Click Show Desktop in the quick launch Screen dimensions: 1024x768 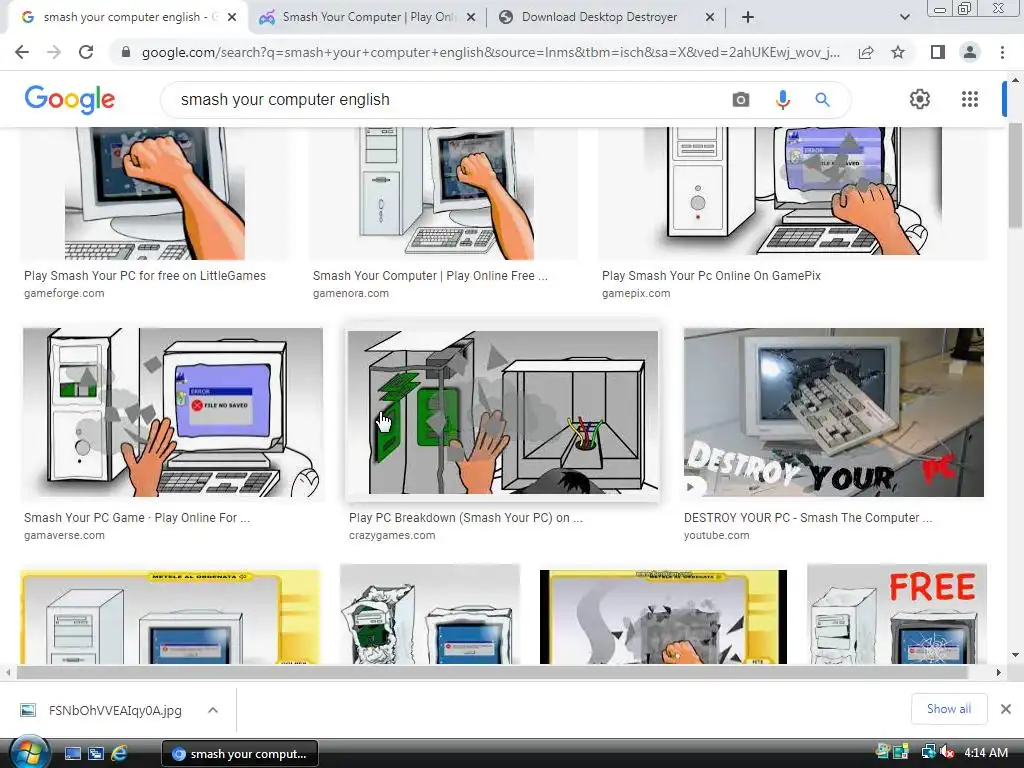(72, 753)
